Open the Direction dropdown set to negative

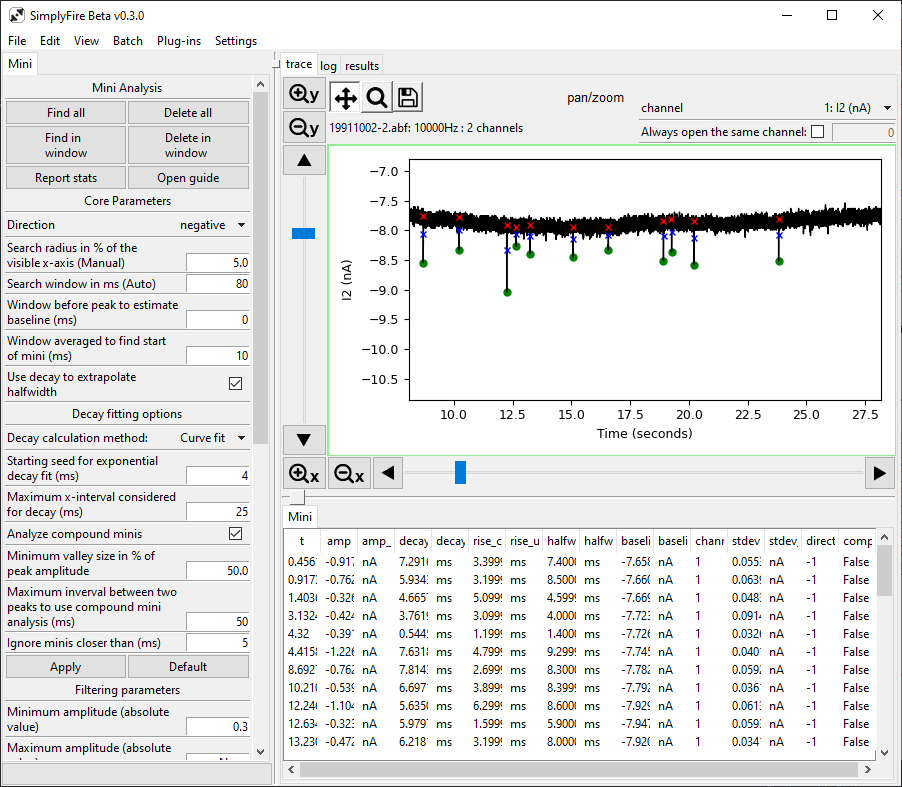click(x=213, y=225)
